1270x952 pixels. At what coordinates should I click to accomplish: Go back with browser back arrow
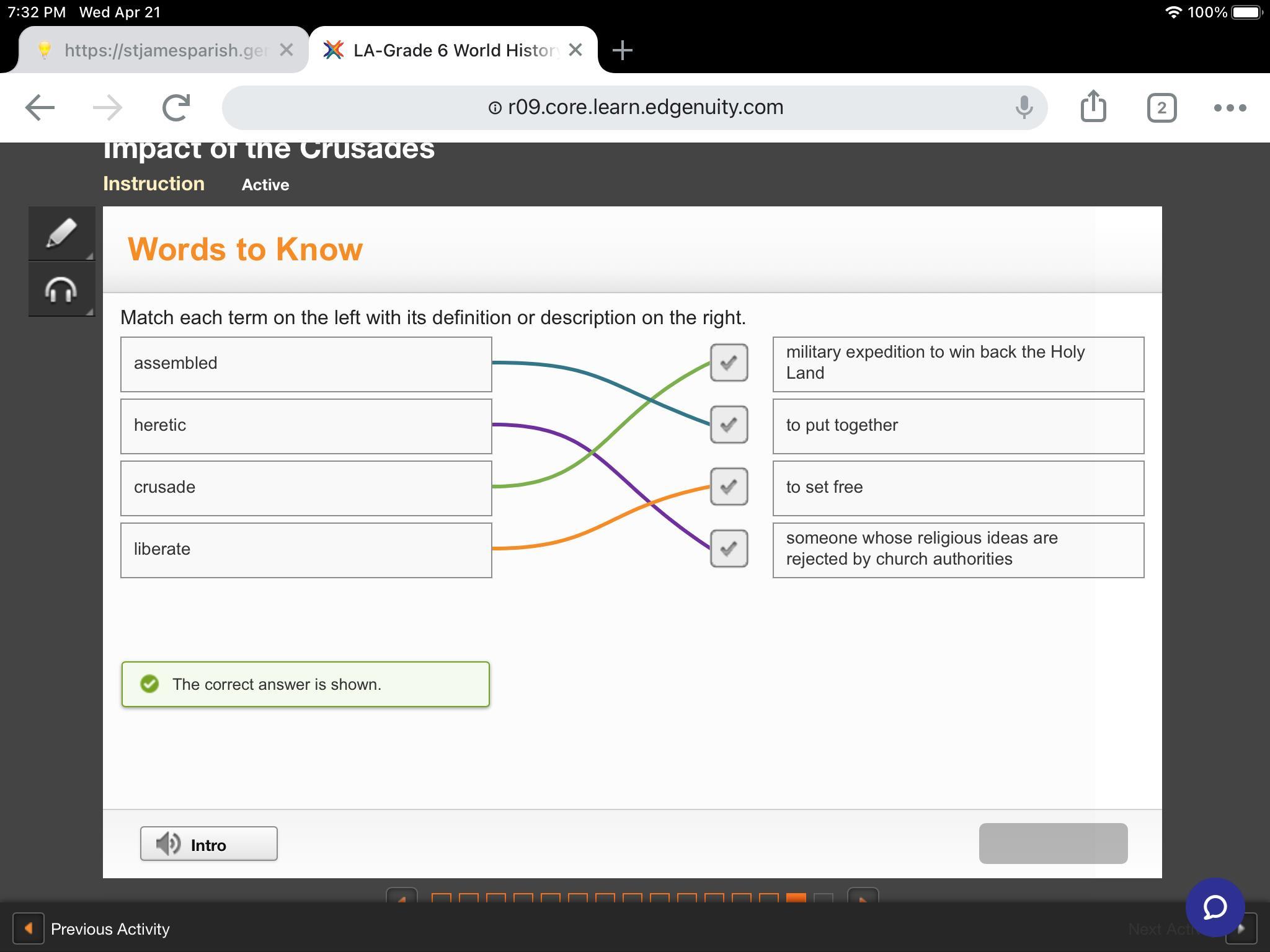click(40, 108)
